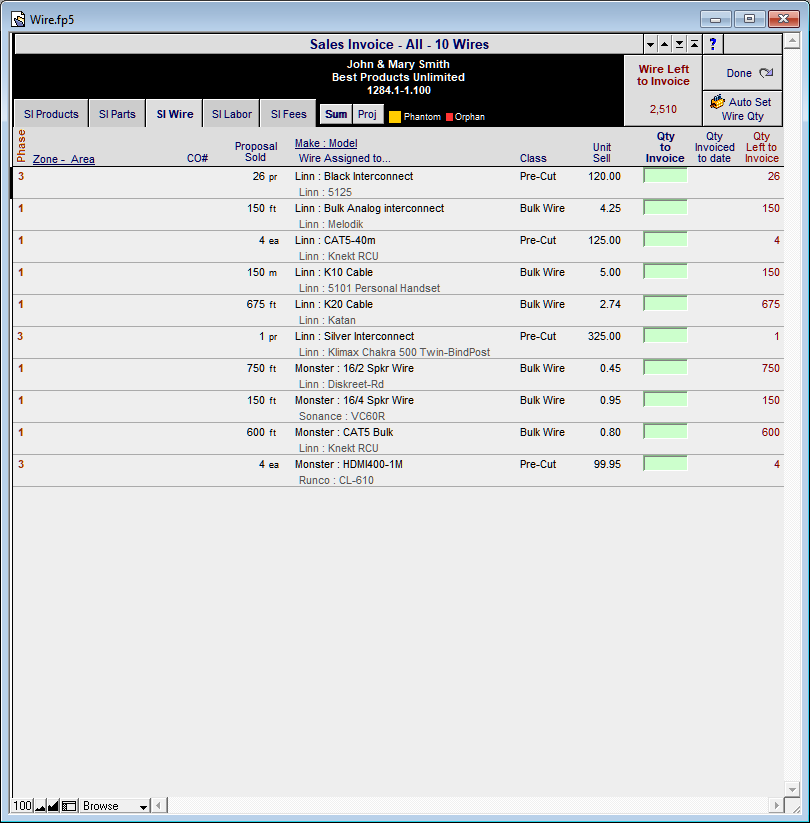Click Proposal Sold value '26 pr'
The width and height of the screenshot is (810, 823).
coord(265,176)
